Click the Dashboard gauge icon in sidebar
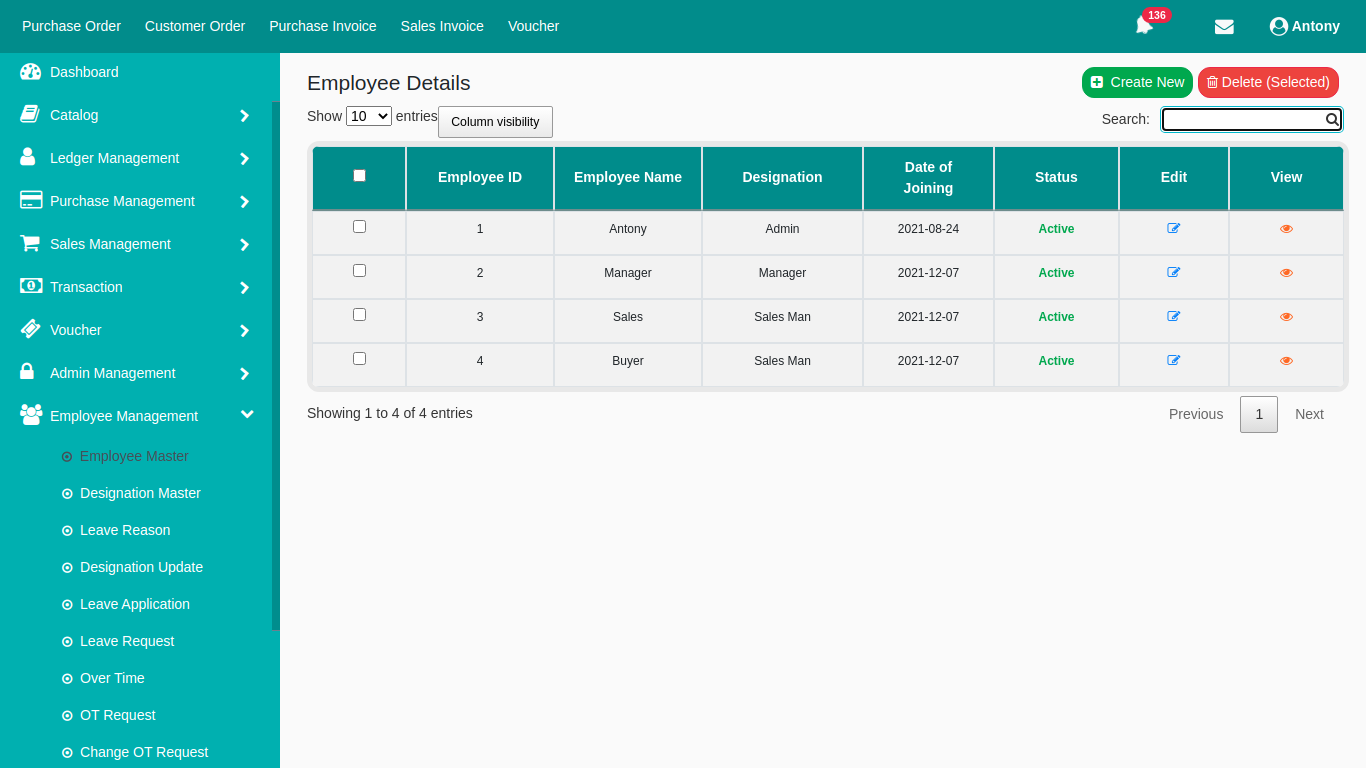 (x=31, y=72)
